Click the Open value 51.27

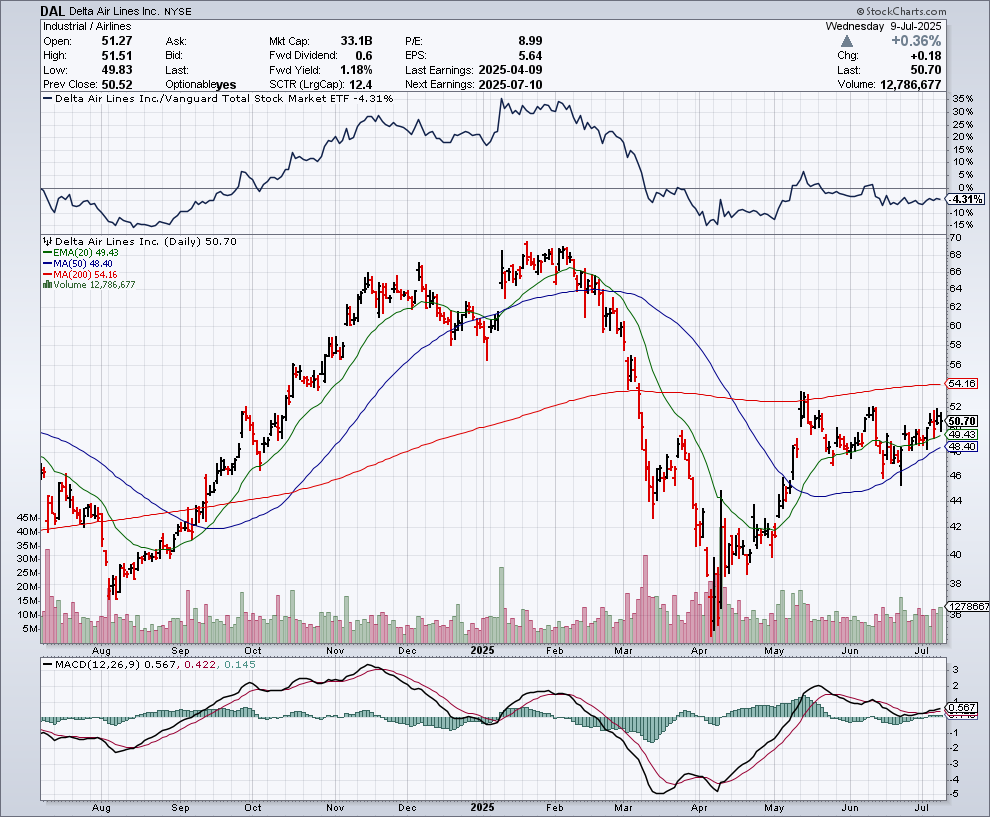[x=117, y=41]
